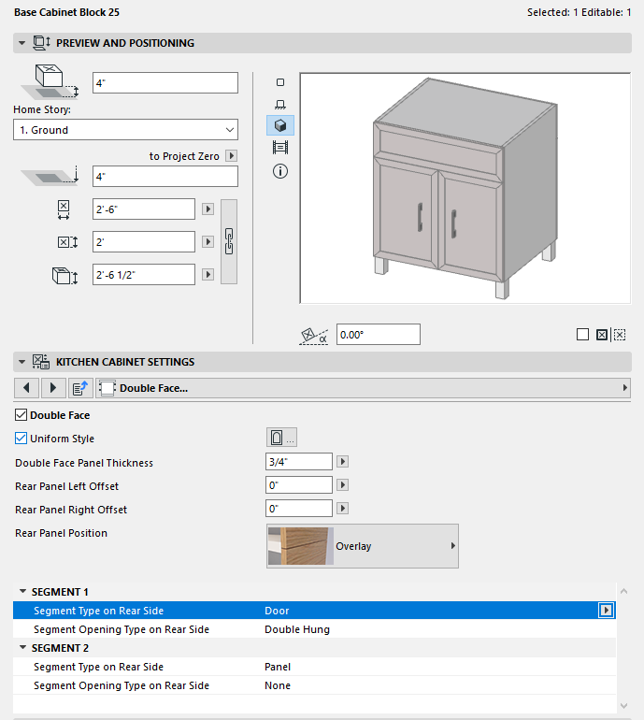Toggle the empty mirror checkbox under preview

583,335
